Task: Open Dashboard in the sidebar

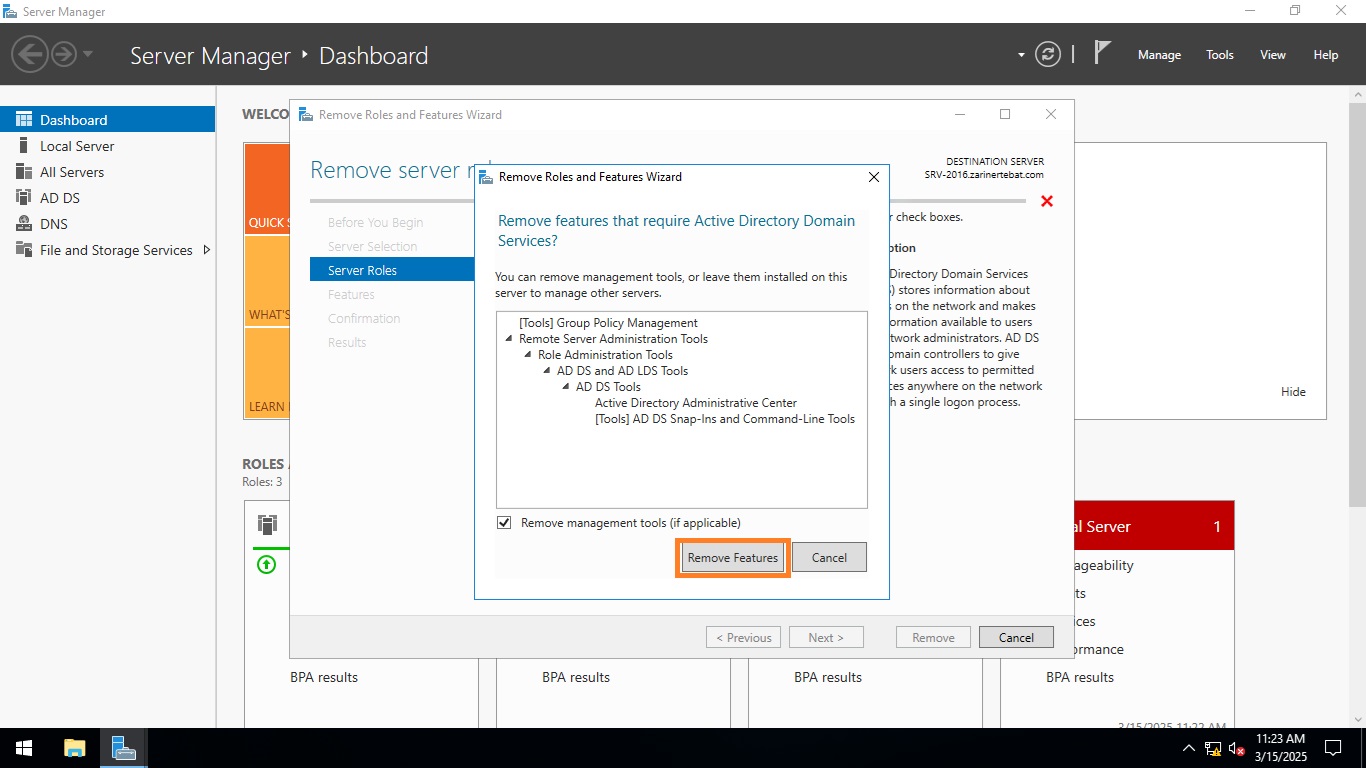Action: (x=107, y=119)
